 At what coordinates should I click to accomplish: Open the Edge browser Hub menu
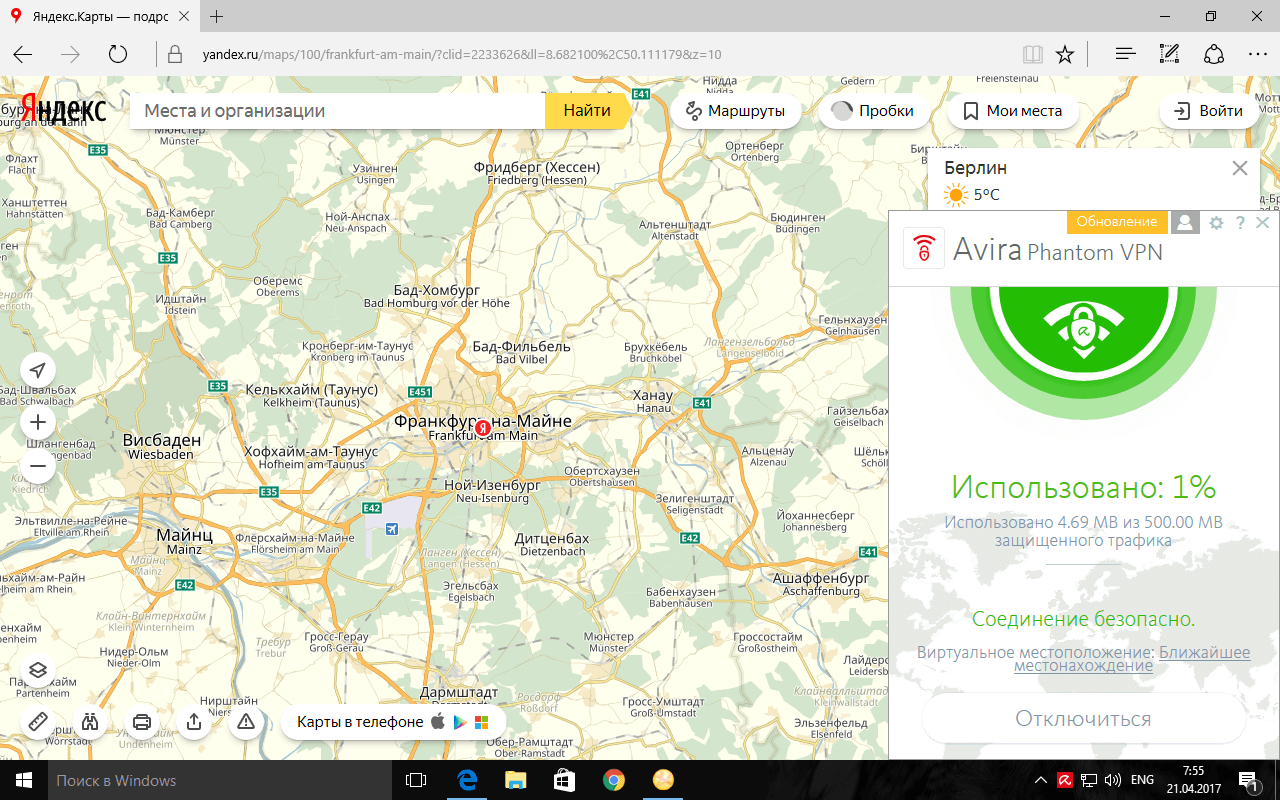click(x=1125, y=54)
